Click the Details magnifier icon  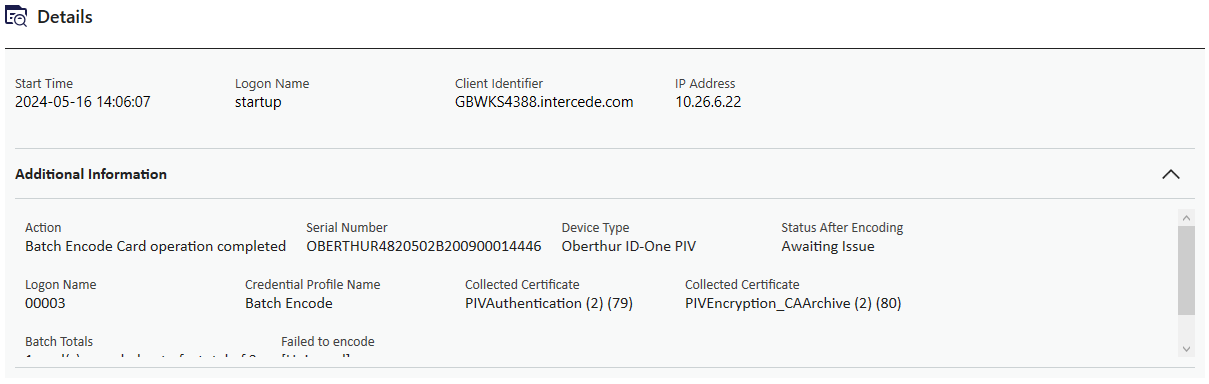point(16,17)
